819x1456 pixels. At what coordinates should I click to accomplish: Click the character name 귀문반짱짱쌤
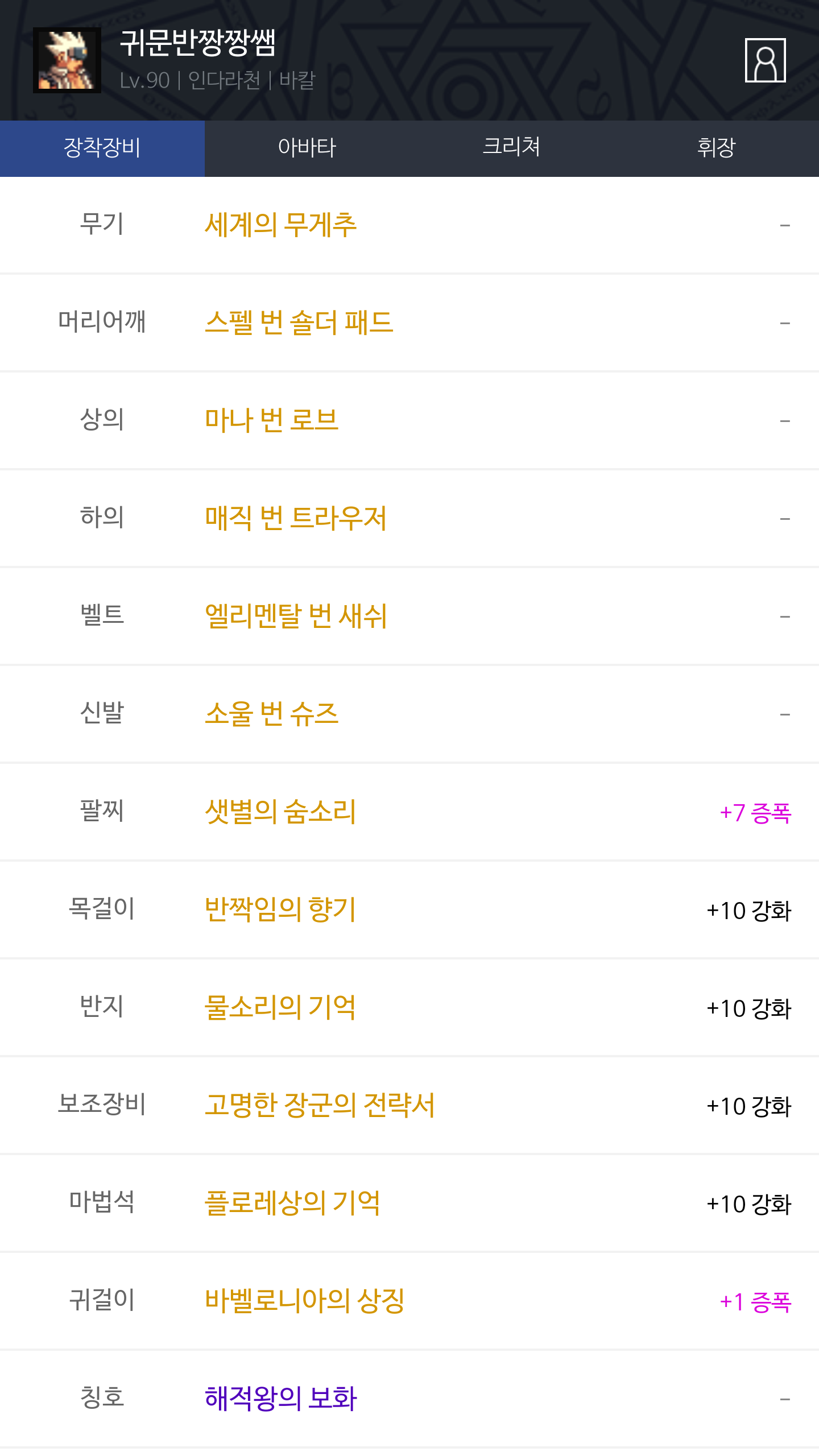click(198, 43)
